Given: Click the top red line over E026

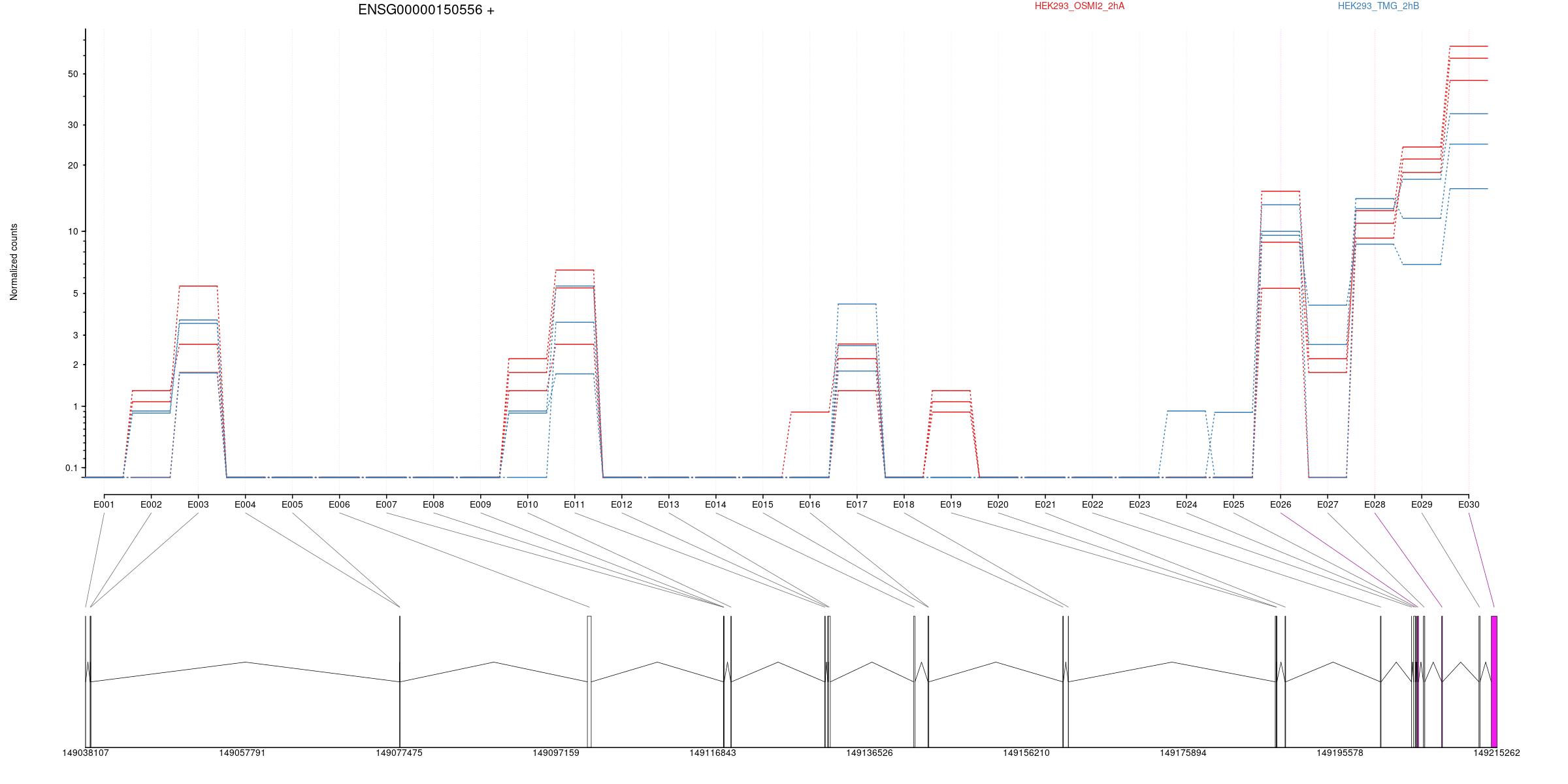Looking at the screenshot, I should point(1281,191).
